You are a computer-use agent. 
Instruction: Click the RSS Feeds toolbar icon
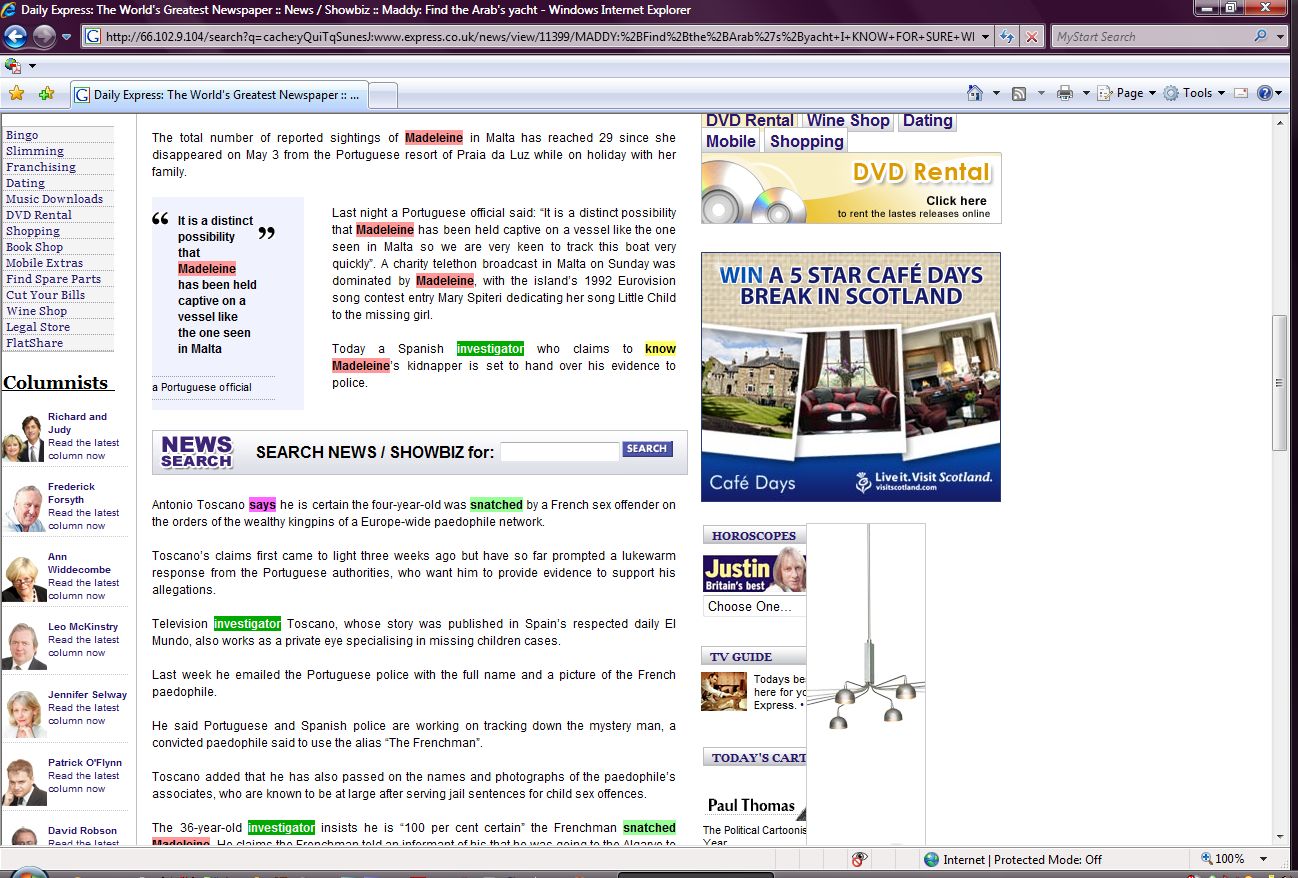click(x=1019, y=93)
